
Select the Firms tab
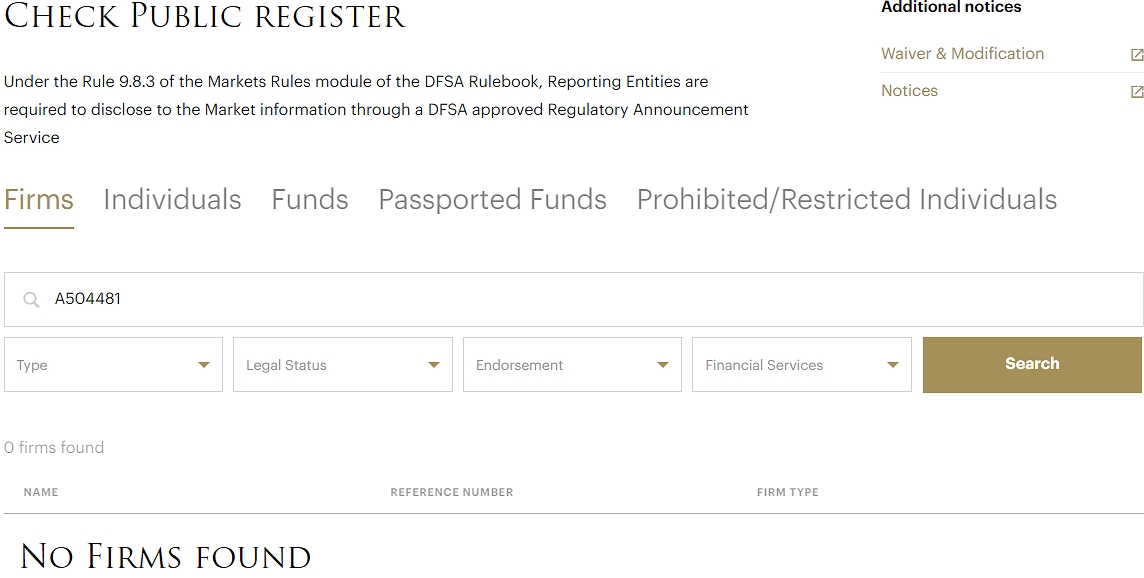pos(39,200)
